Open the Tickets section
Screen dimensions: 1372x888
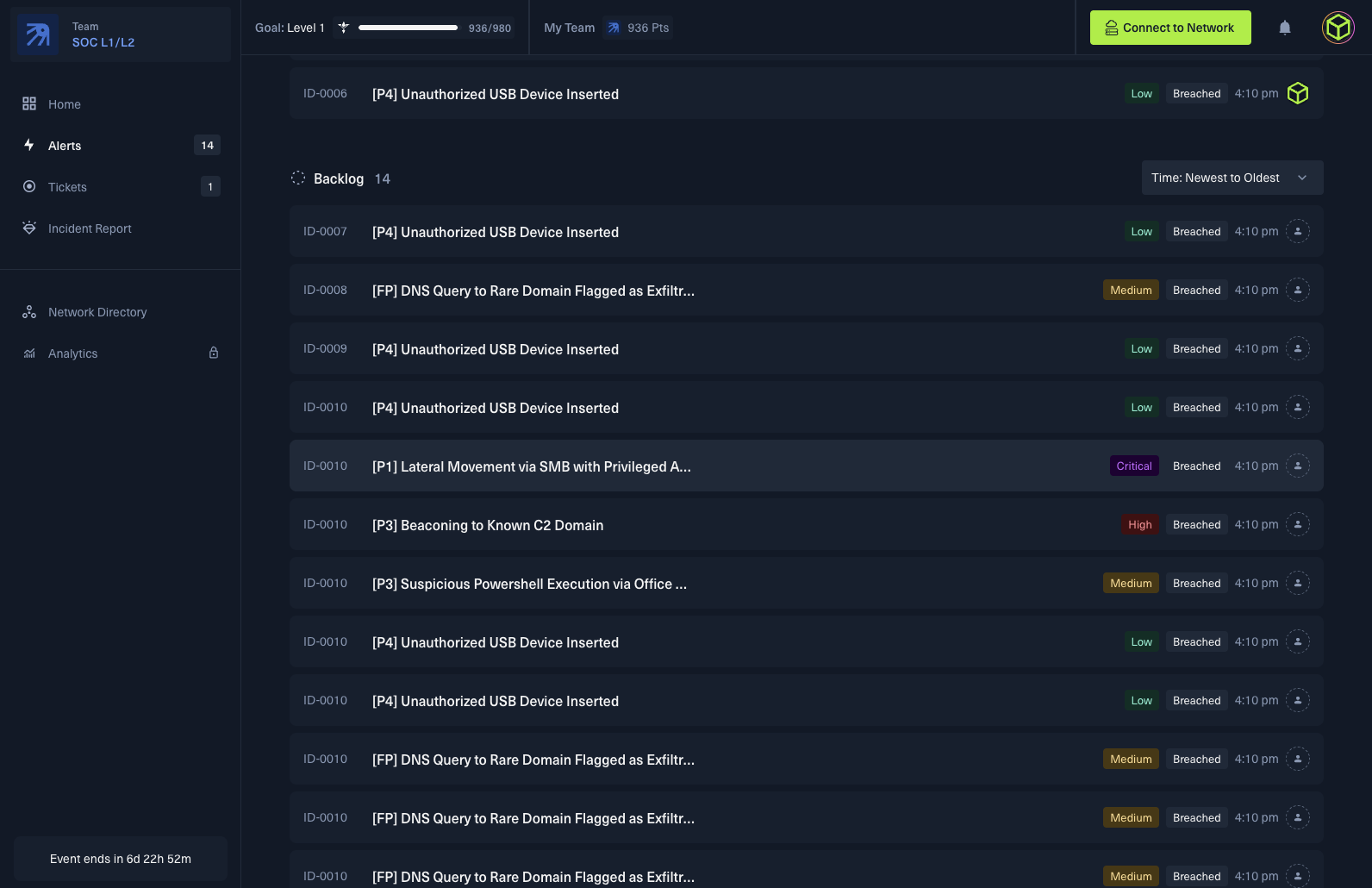pos(67,187)
